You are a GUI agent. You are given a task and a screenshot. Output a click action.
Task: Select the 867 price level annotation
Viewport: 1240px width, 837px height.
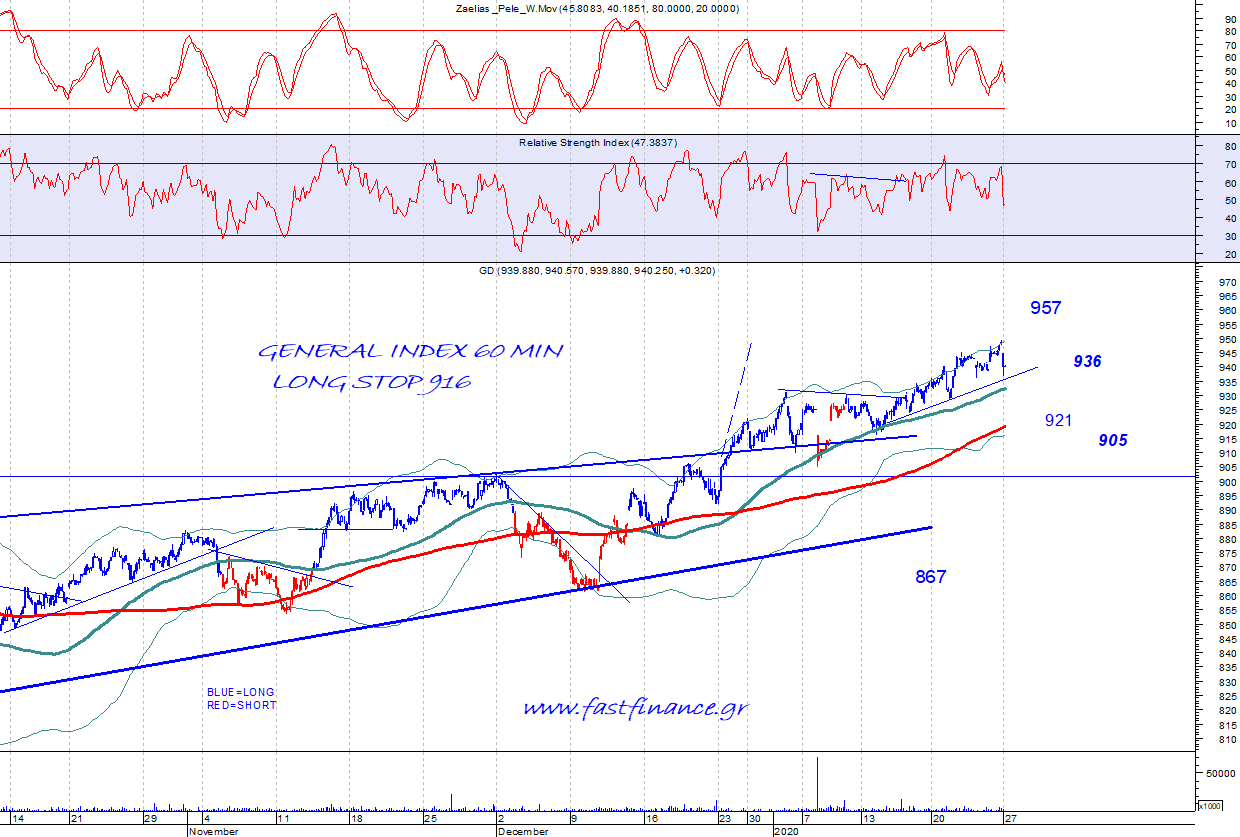[930, 577]
